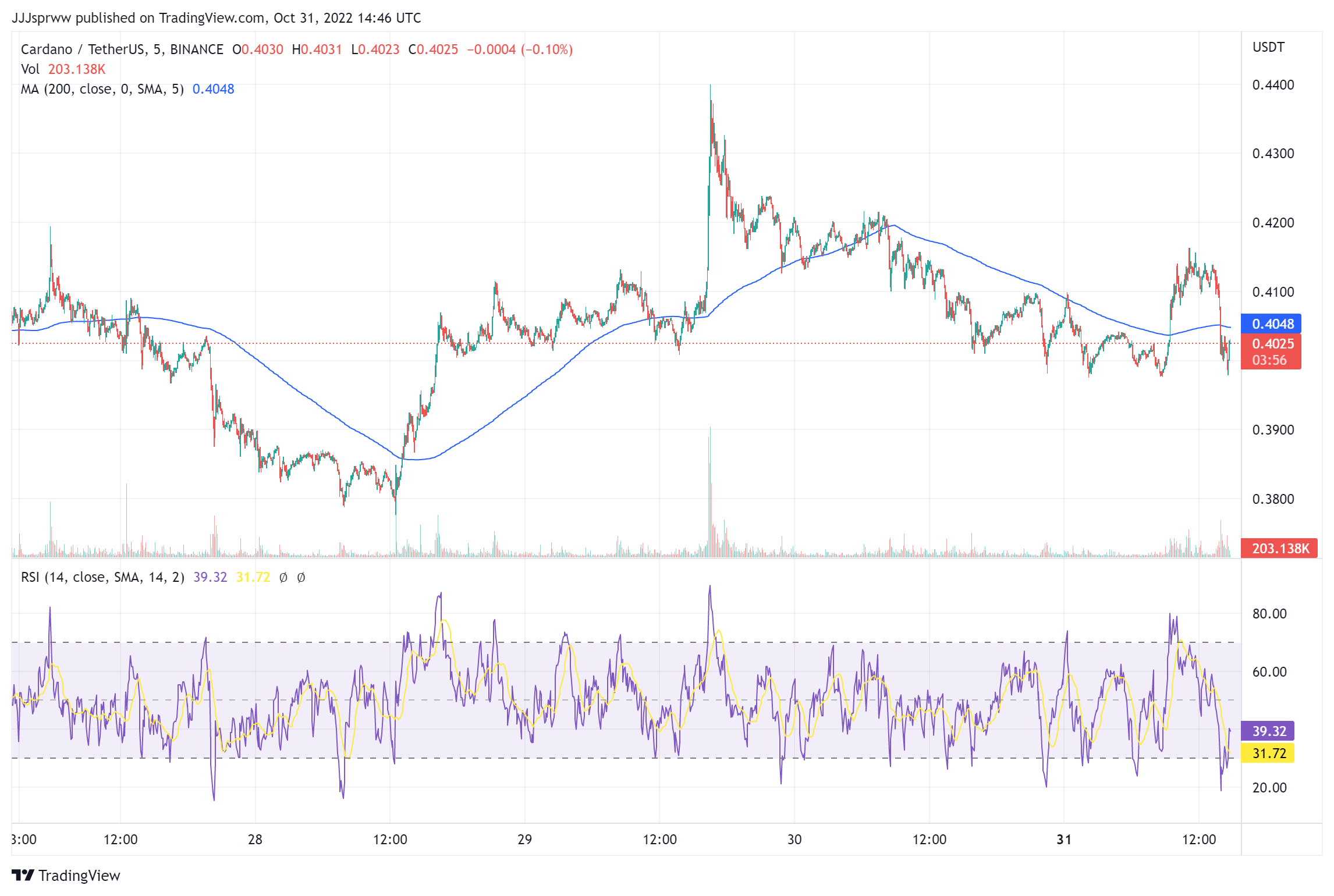
Task: Click the red 203.138K volume tag
Action: click(x=1279, y=548)
